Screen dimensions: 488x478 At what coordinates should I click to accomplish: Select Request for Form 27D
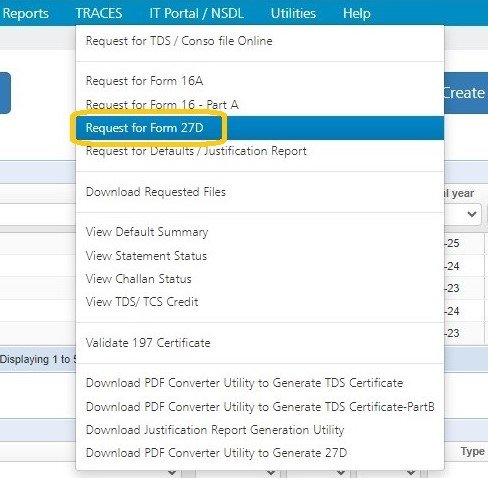(x=260, y=128)
